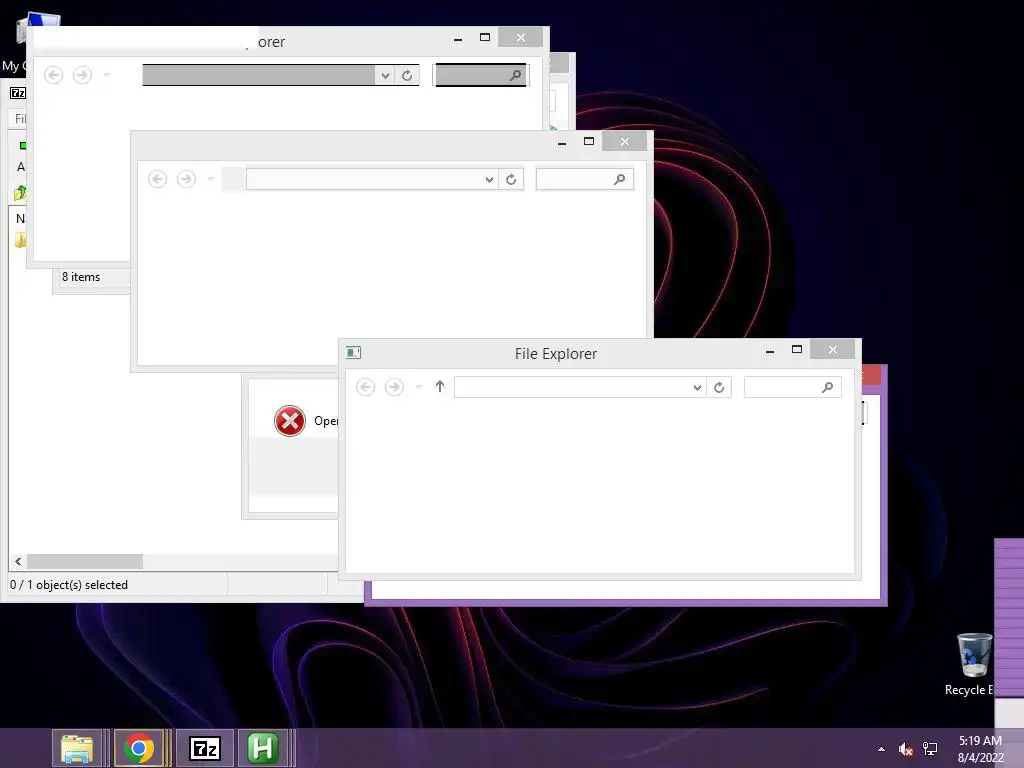This screenshot has width=1024, height=768.
Task: Click search magnifier in untitled middle Explorer window
Action: pos(620,179)
